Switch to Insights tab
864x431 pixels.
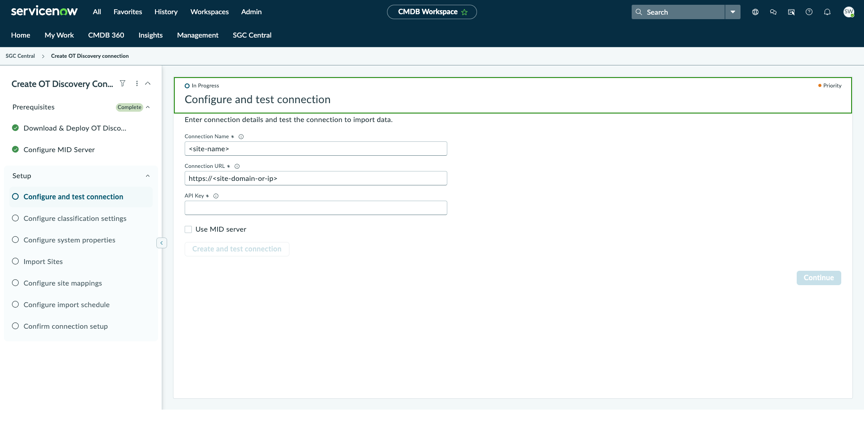pyautogui.click(x=150, y=35)
